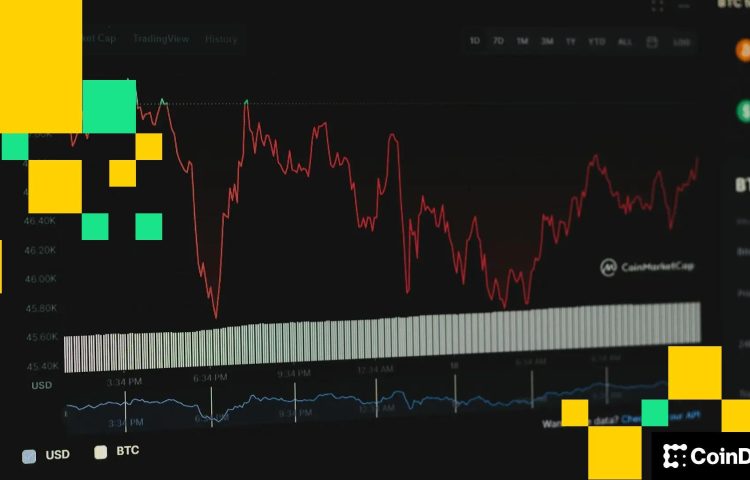Select the 1D time range
Image resolution: width=750 pixels, height=480 pixels.
pos(475,42)
